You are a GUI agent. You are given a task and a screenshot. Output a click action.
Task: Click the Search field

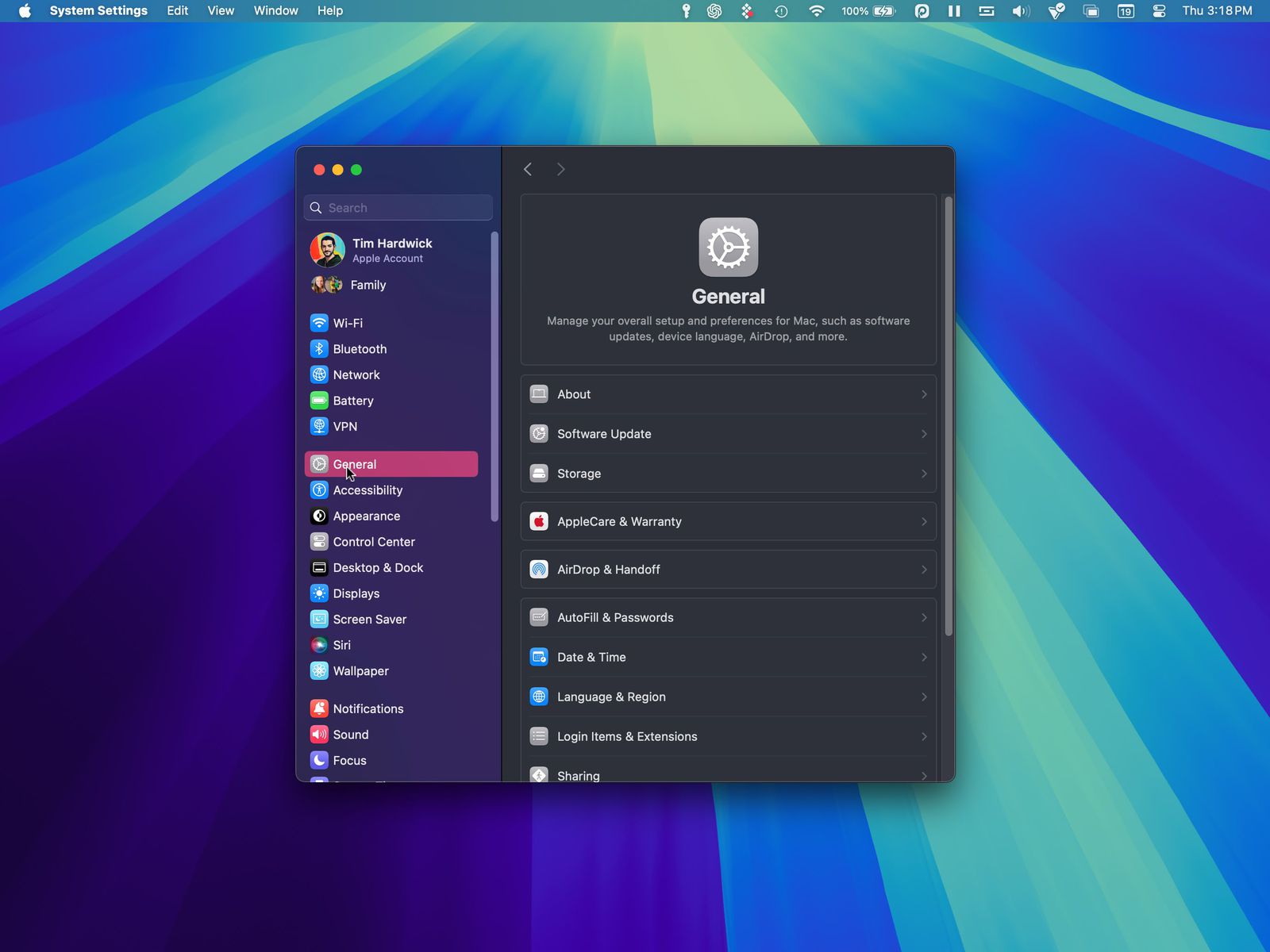[398, 208]
